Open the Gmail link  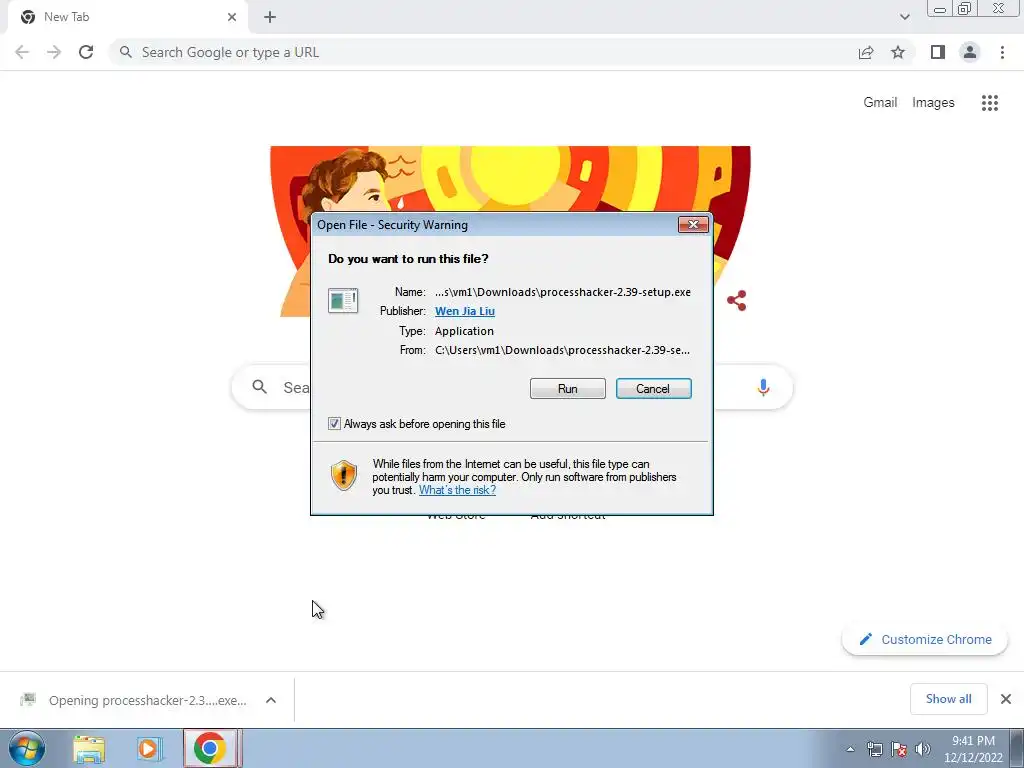point(880,103)
